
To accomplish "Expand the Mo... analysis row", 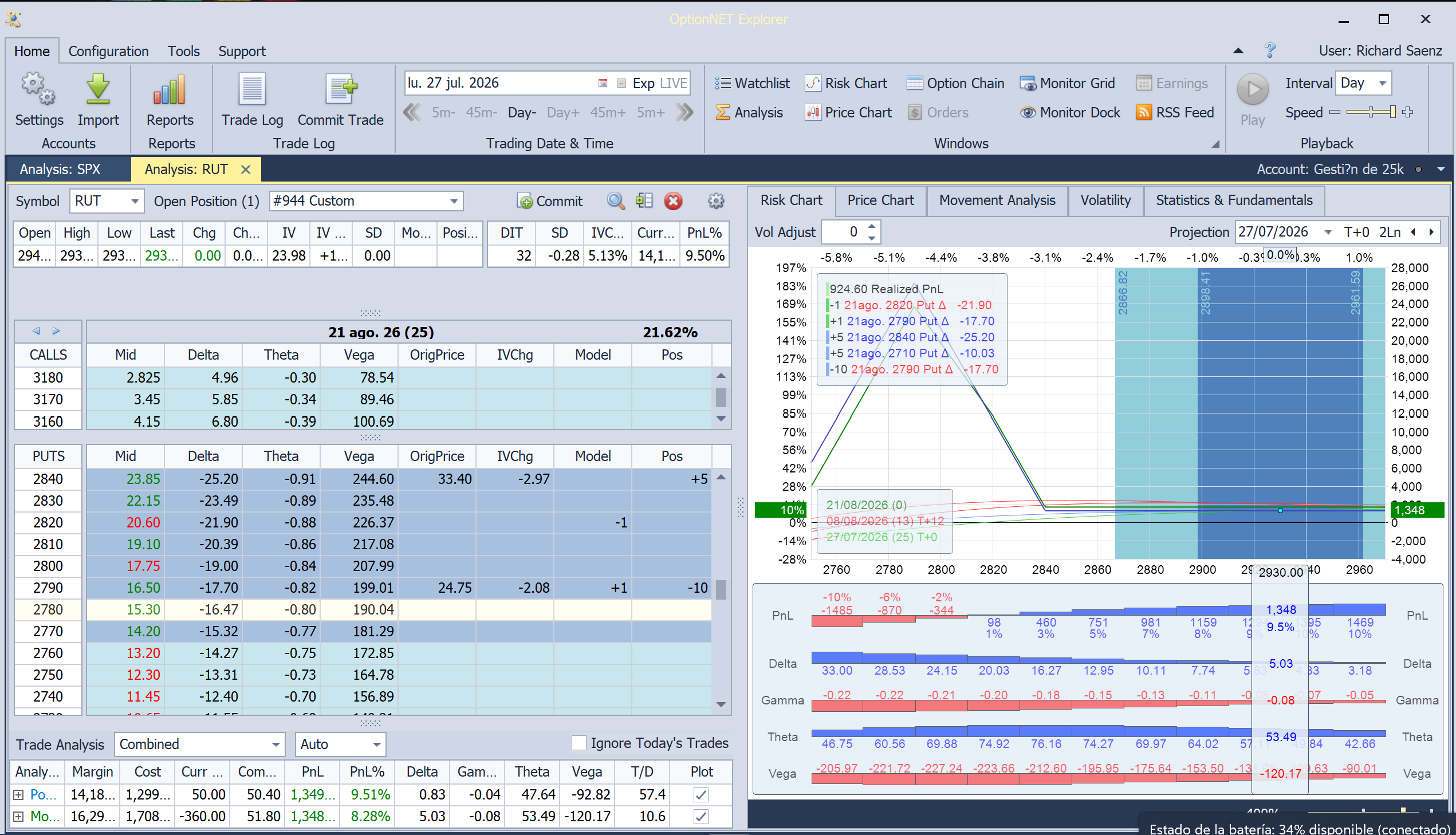I will 18,817.
